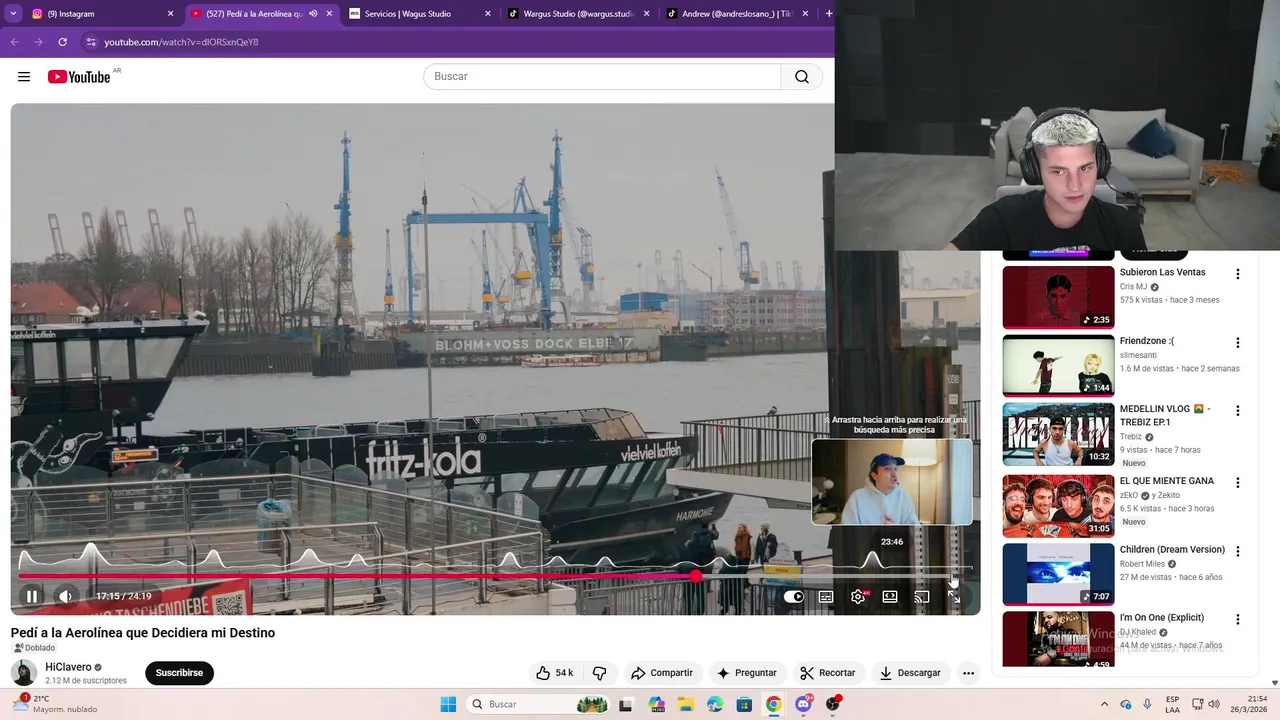
Task: Click the taskbar Buscar search box
Action: pos(538,704)
